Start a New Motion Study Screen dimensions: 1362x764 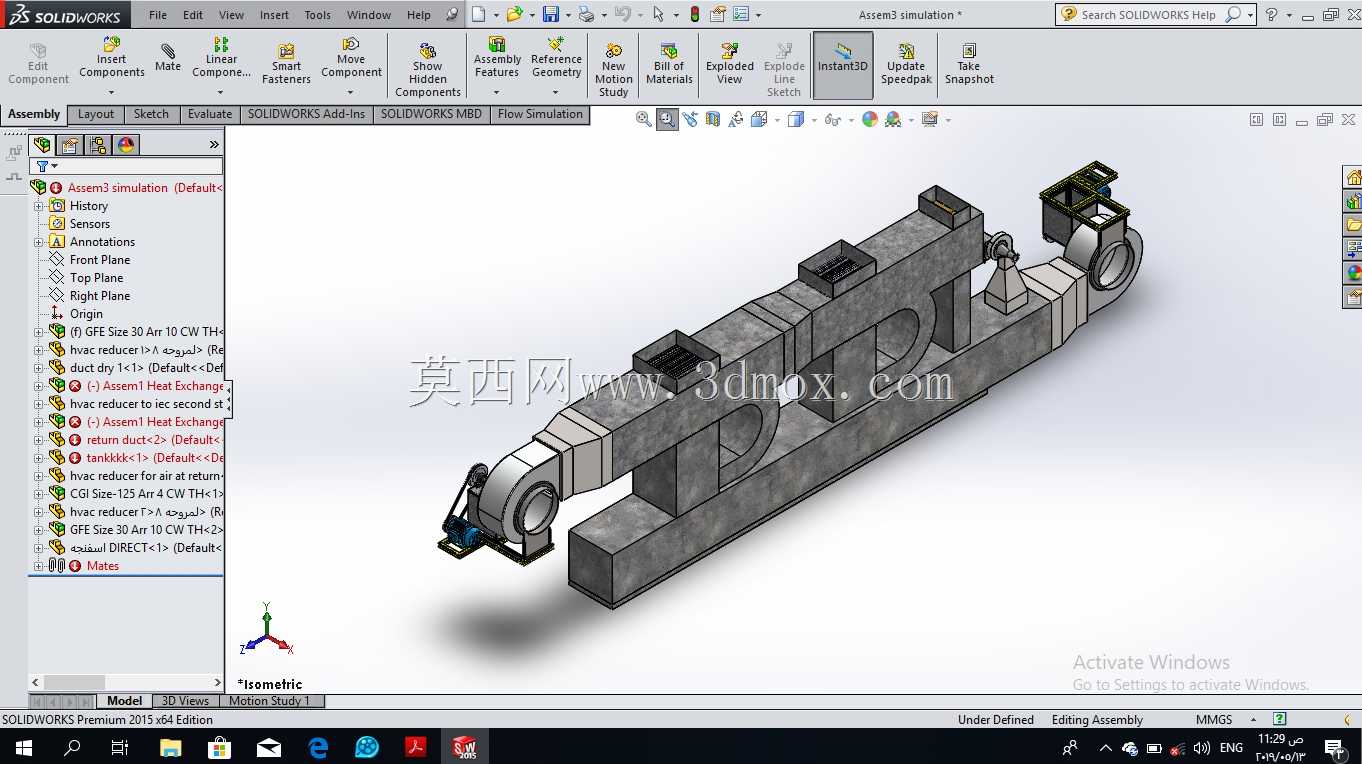click(x=613, y=70)
